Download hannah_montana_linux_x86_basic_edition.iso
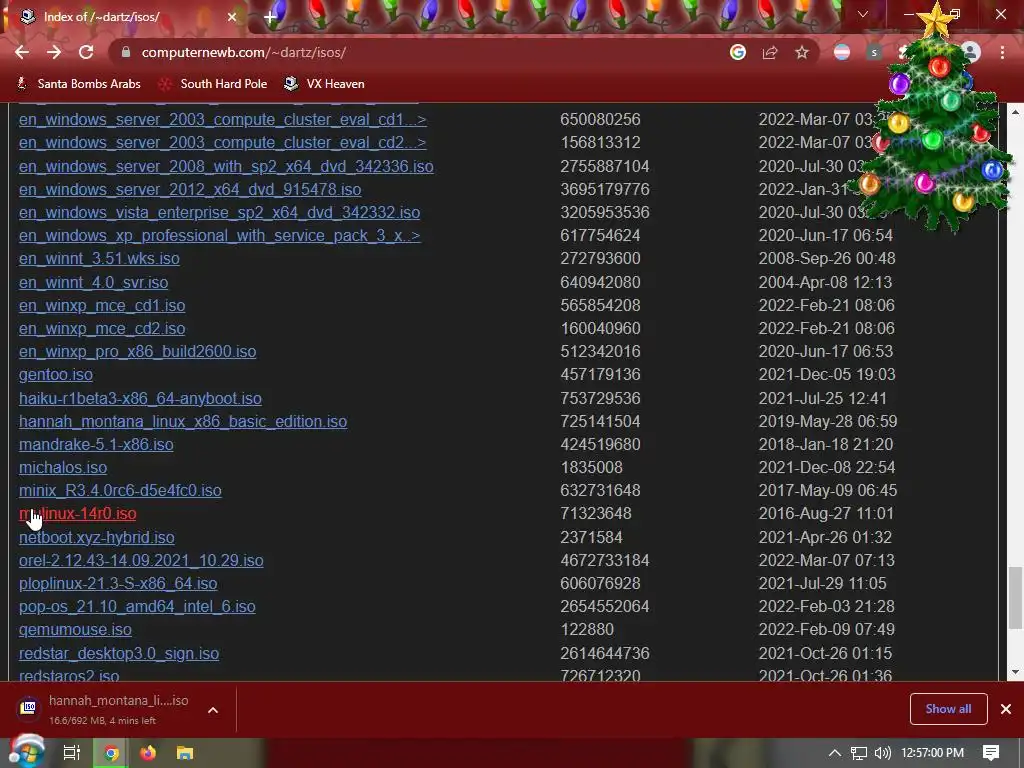1024x768 pixels. [183, 421]
